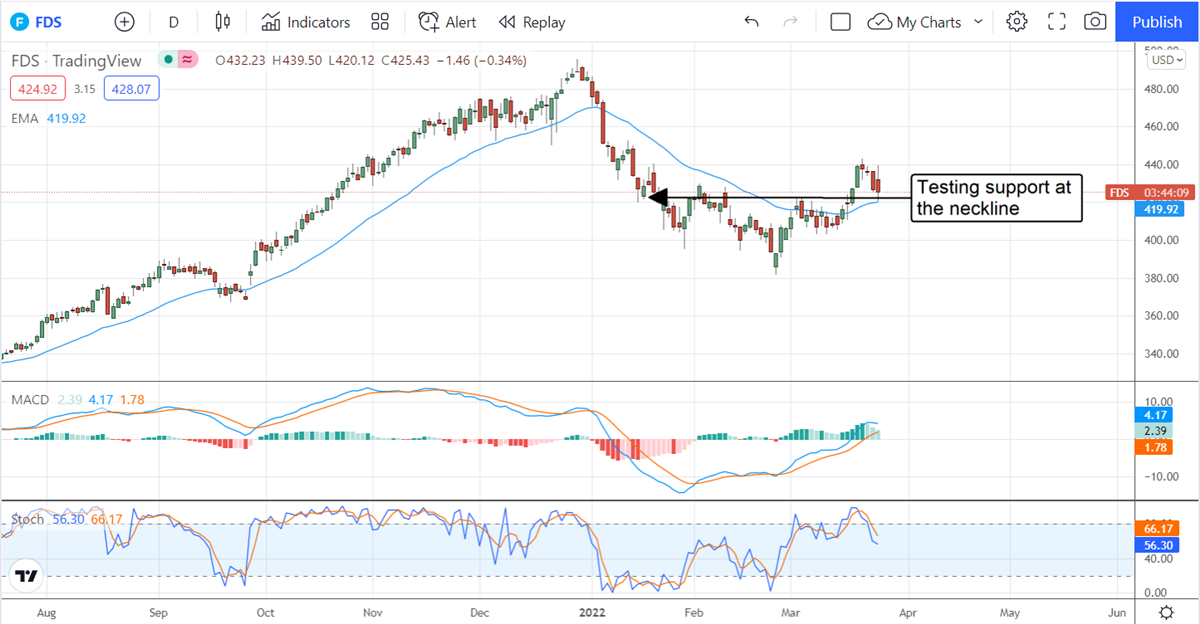
Task: Toggle the select layout square box
Action: click(x=840, y=22)
